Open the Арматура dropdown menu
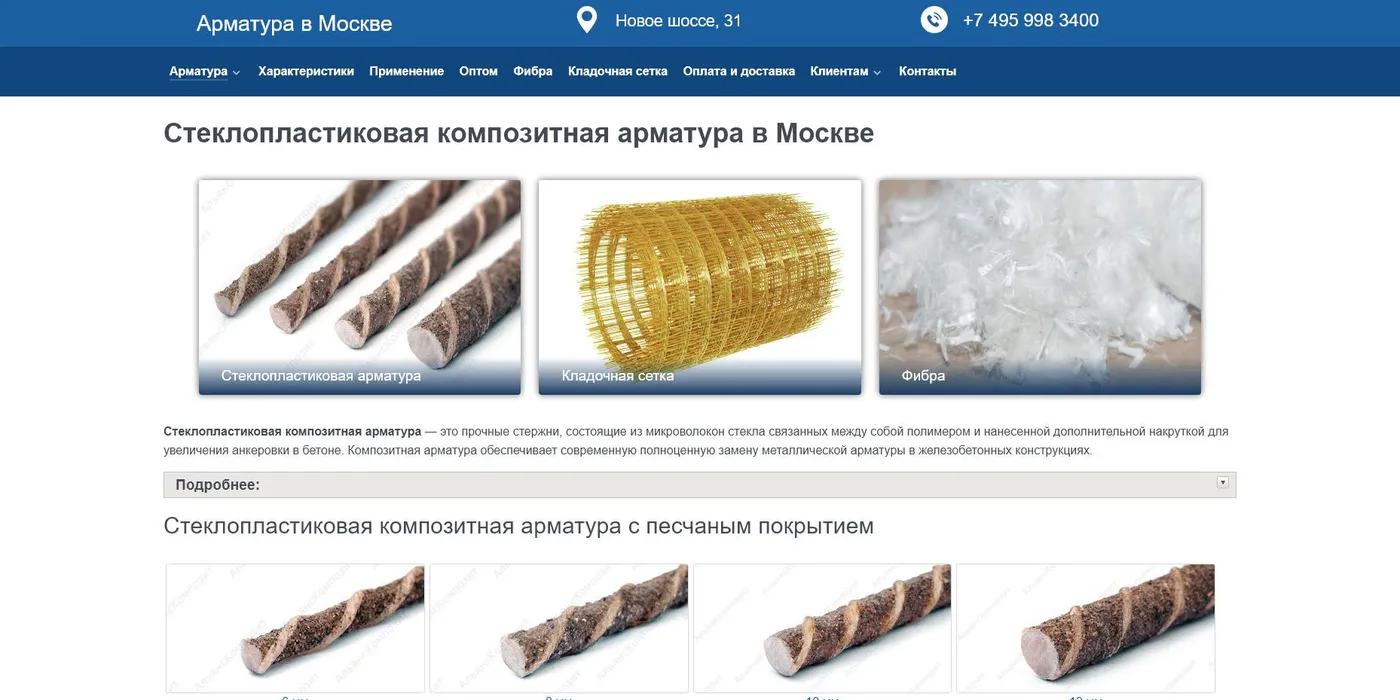The image size is (1400, 700). pyautogui.click(x=204, y=72)
